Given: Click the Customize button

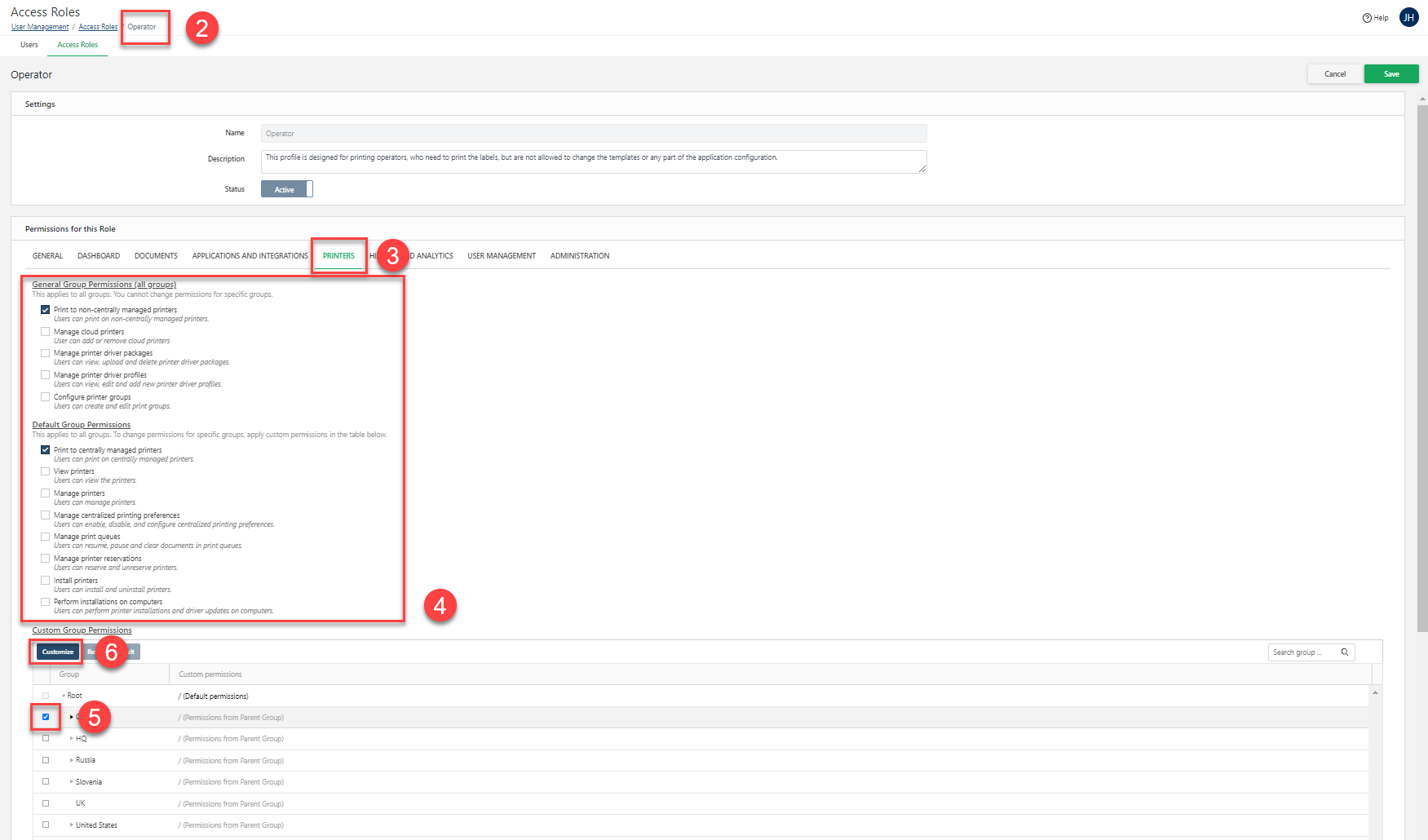Looking at the screenshot, I should (x=58, y=652).
